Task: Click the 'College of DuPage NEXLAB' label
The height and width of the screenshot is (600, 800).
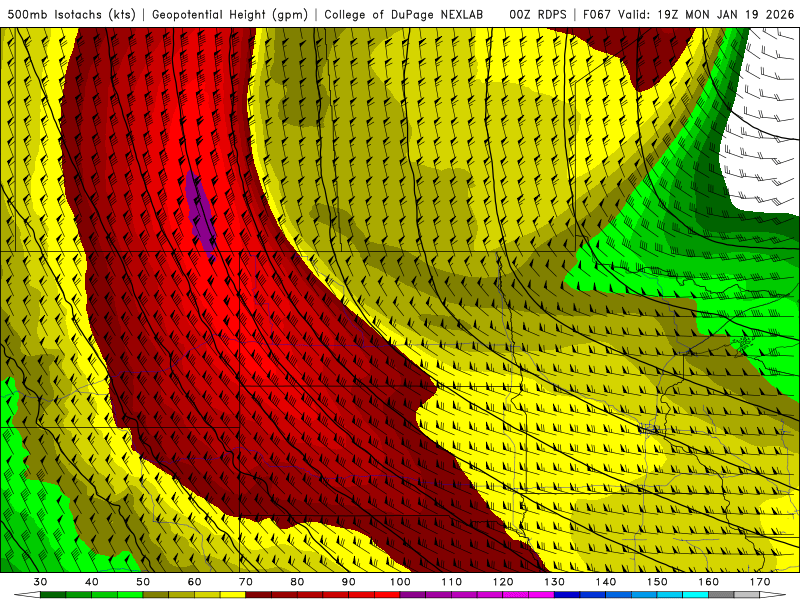Action: [x=403, y=14]
